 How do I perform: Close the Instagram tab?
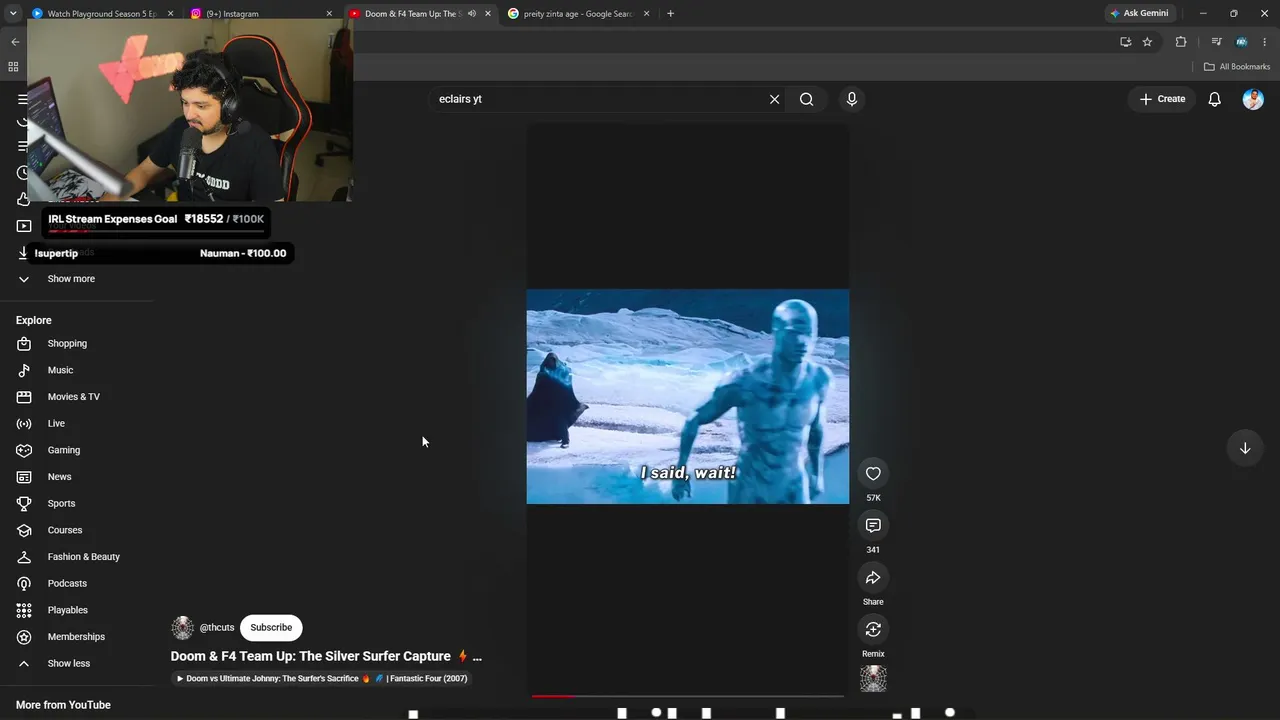pos(329,14)
